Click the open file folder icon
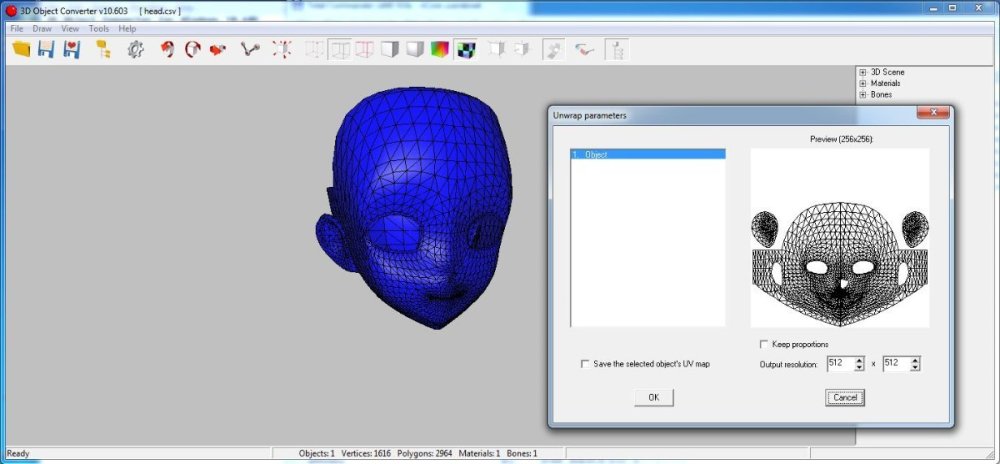The image size is (1000, 464). pyautogui.click(x=21, y=49)
